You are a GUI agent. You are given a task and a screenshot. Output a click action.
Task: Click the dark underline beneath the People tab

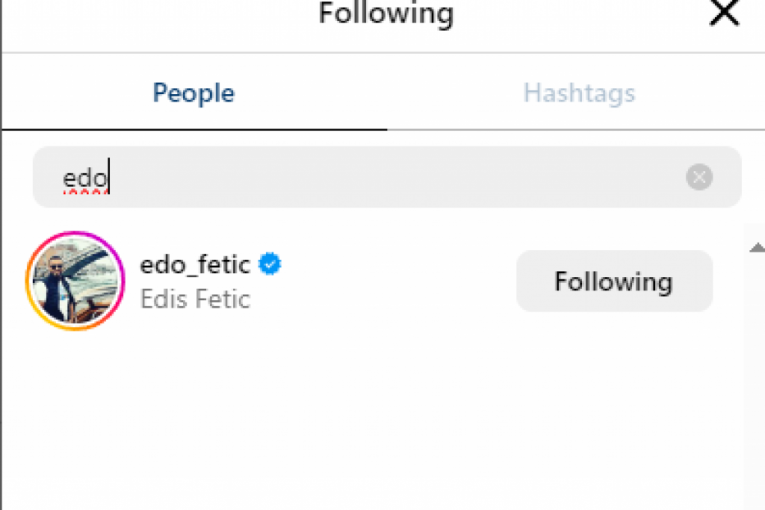pyautogui.click(x=194, y=129)
